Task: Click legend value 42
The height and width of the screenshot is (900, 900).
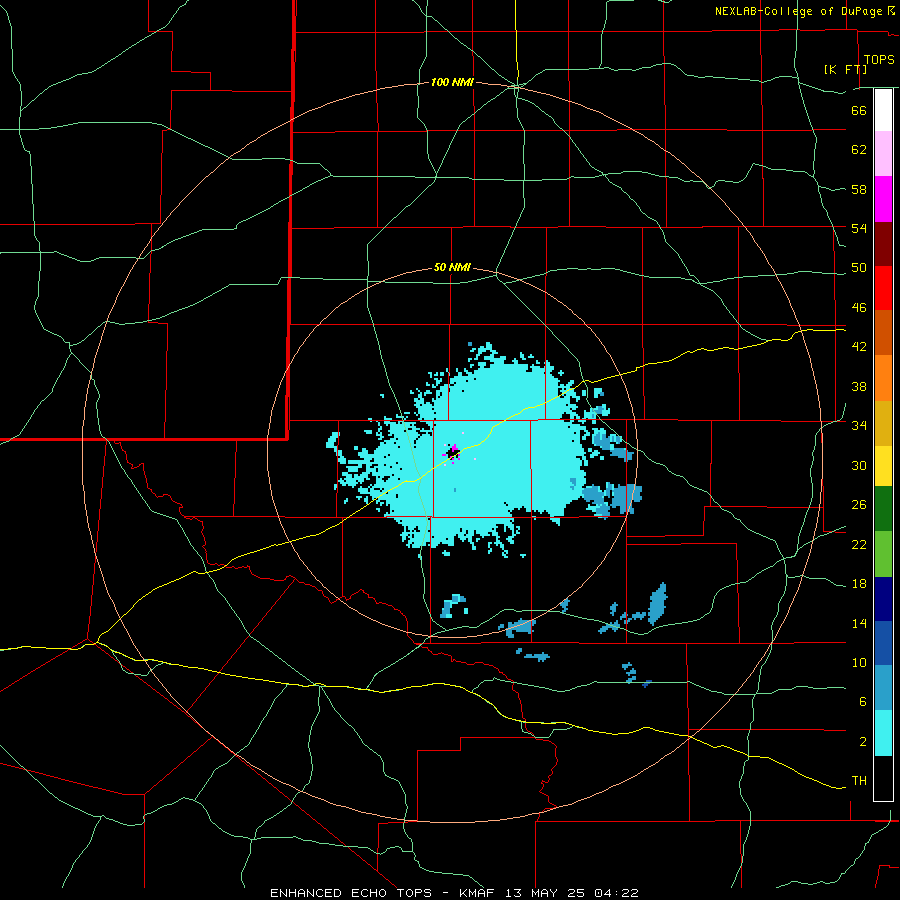Action: pyautogui.click(x=859, y=347)
